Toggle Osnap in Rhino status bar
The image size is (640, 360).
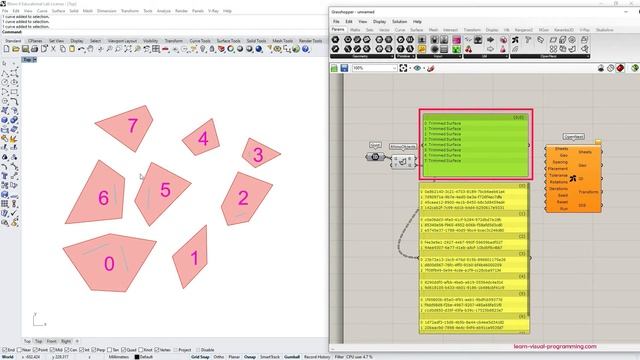250,357
